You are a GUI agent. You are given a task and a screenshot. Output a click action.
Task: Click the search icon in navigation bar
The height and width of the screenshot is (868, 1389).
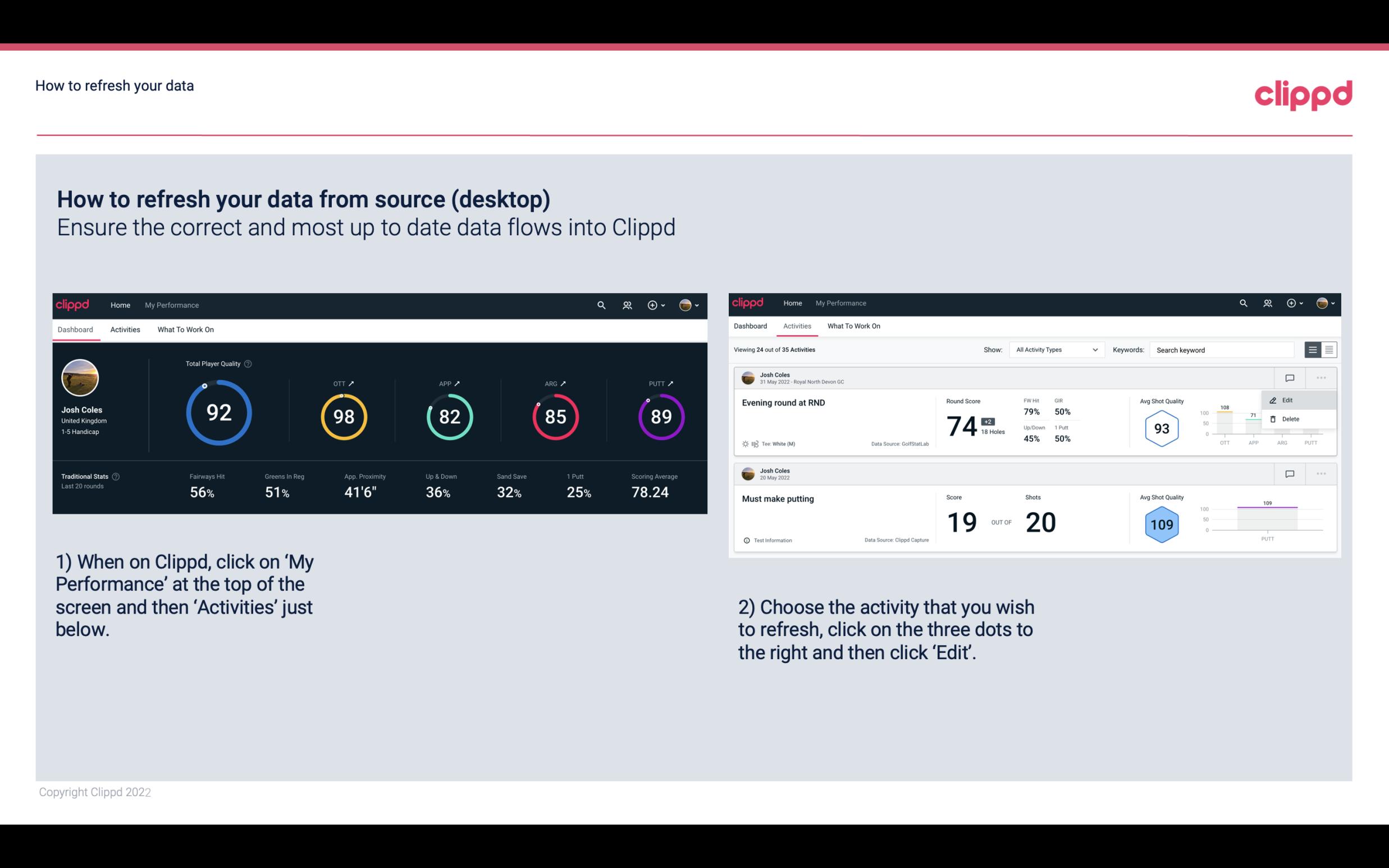(601, 305)
